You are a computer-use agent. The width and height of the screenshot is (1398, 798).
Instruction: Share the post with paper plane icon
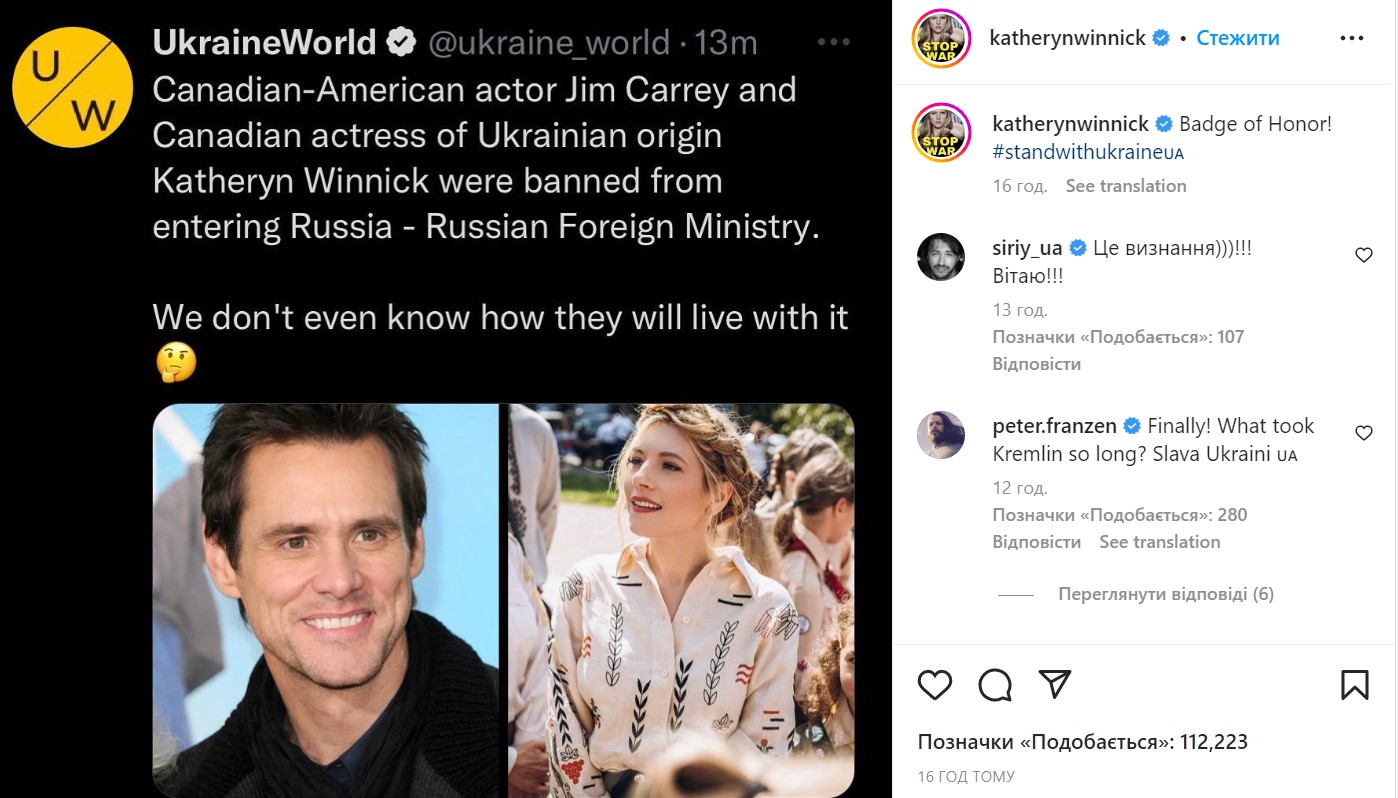(1055, 684)
